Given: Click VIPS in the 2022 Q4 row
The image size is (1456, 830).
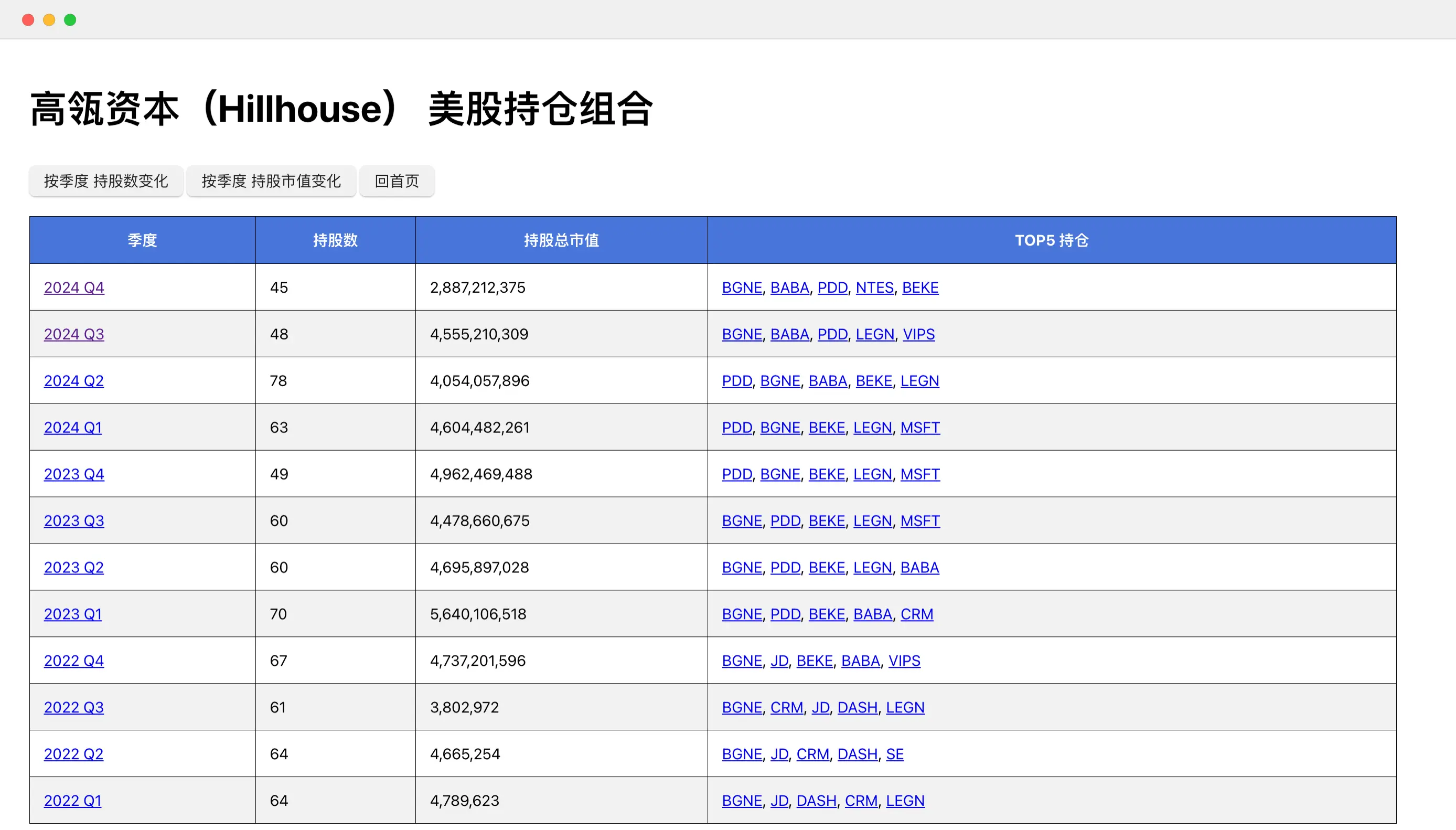Looking at the screenshot, I should coord(904,661).
